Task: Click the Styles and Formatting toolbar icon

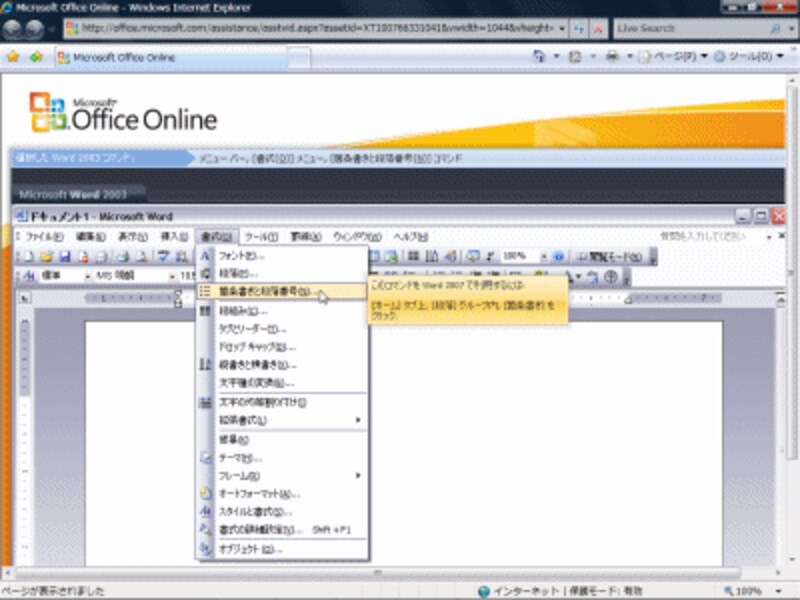Action: (29, 276)
